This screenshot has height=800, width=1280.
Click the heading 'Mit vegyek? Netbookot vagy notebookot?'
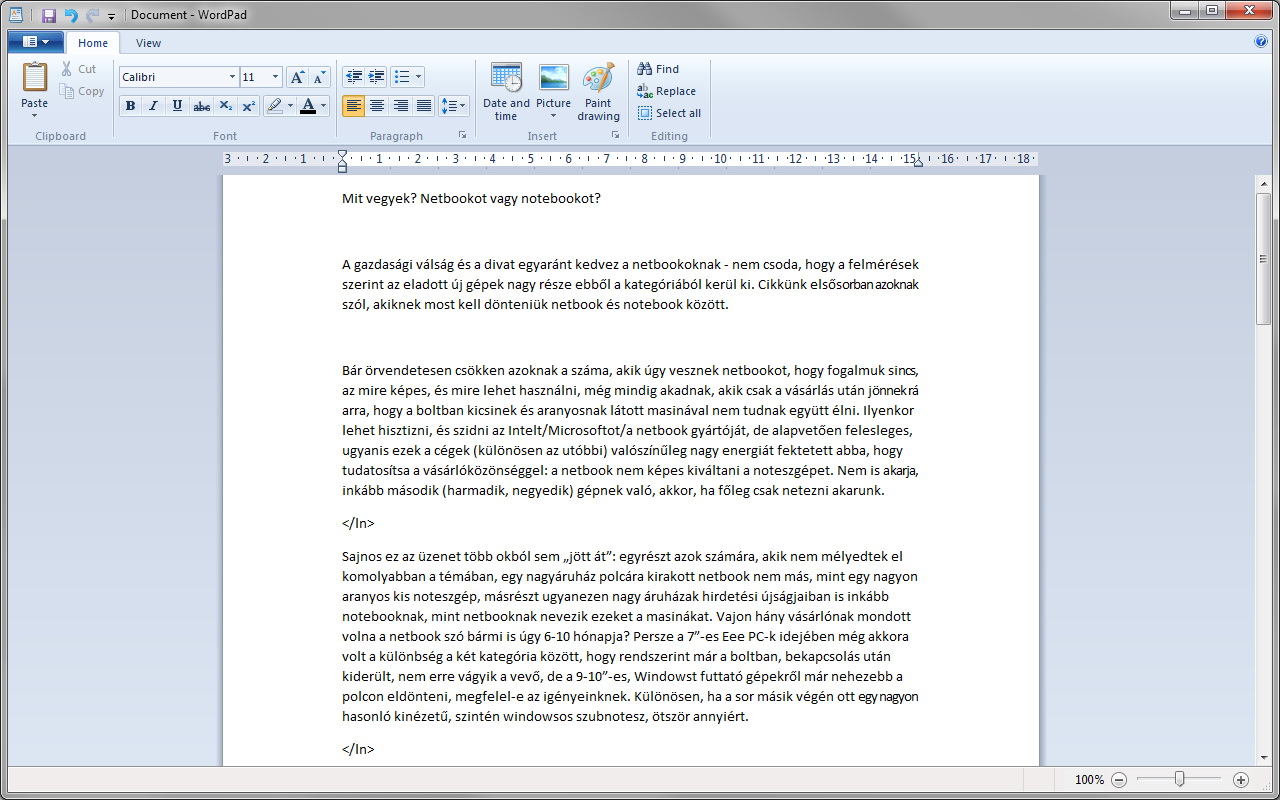[x=471, y=198]
